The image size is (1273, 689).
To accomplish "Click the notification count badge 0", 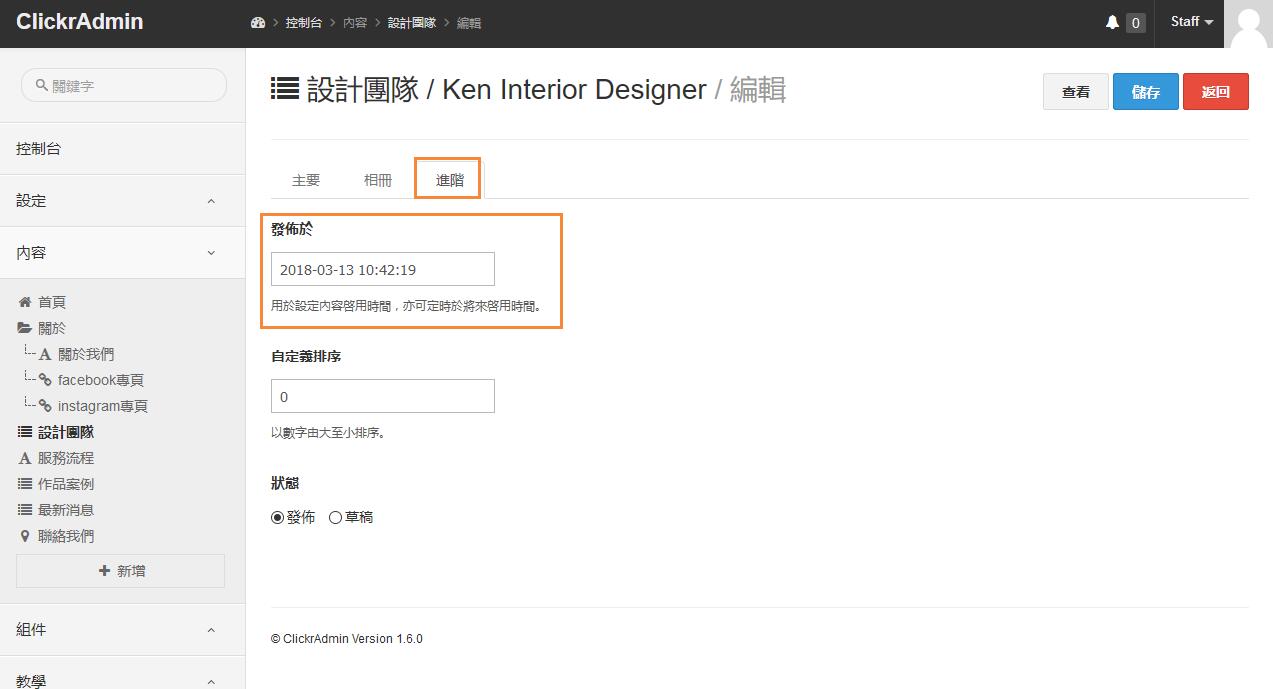I will click(x=1135, y=22).
